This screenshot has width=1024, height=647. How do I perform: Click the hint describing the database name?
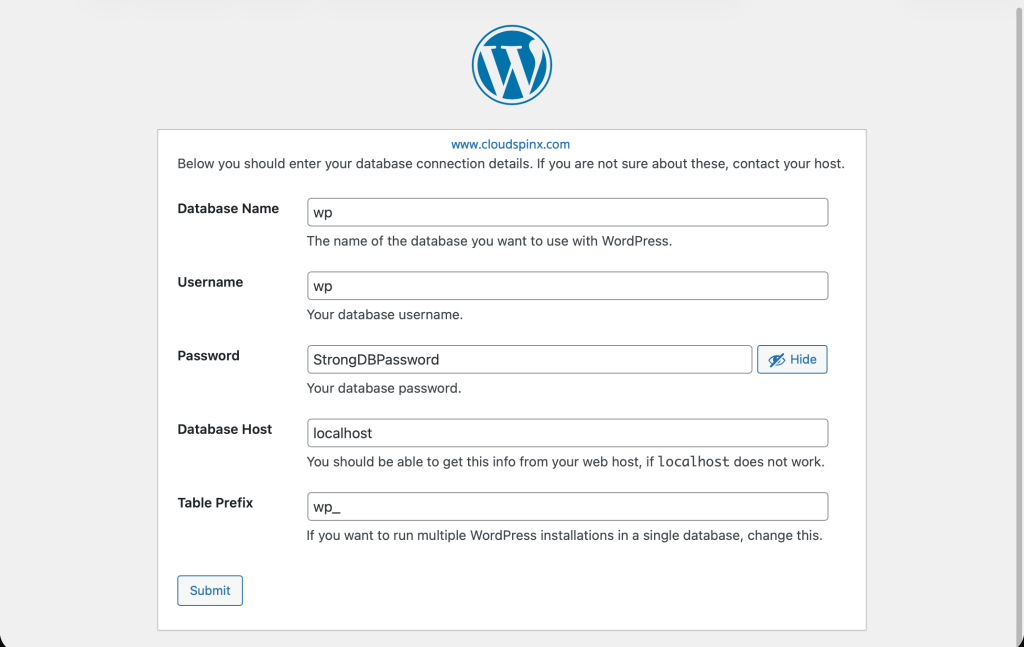click(489, 241)
